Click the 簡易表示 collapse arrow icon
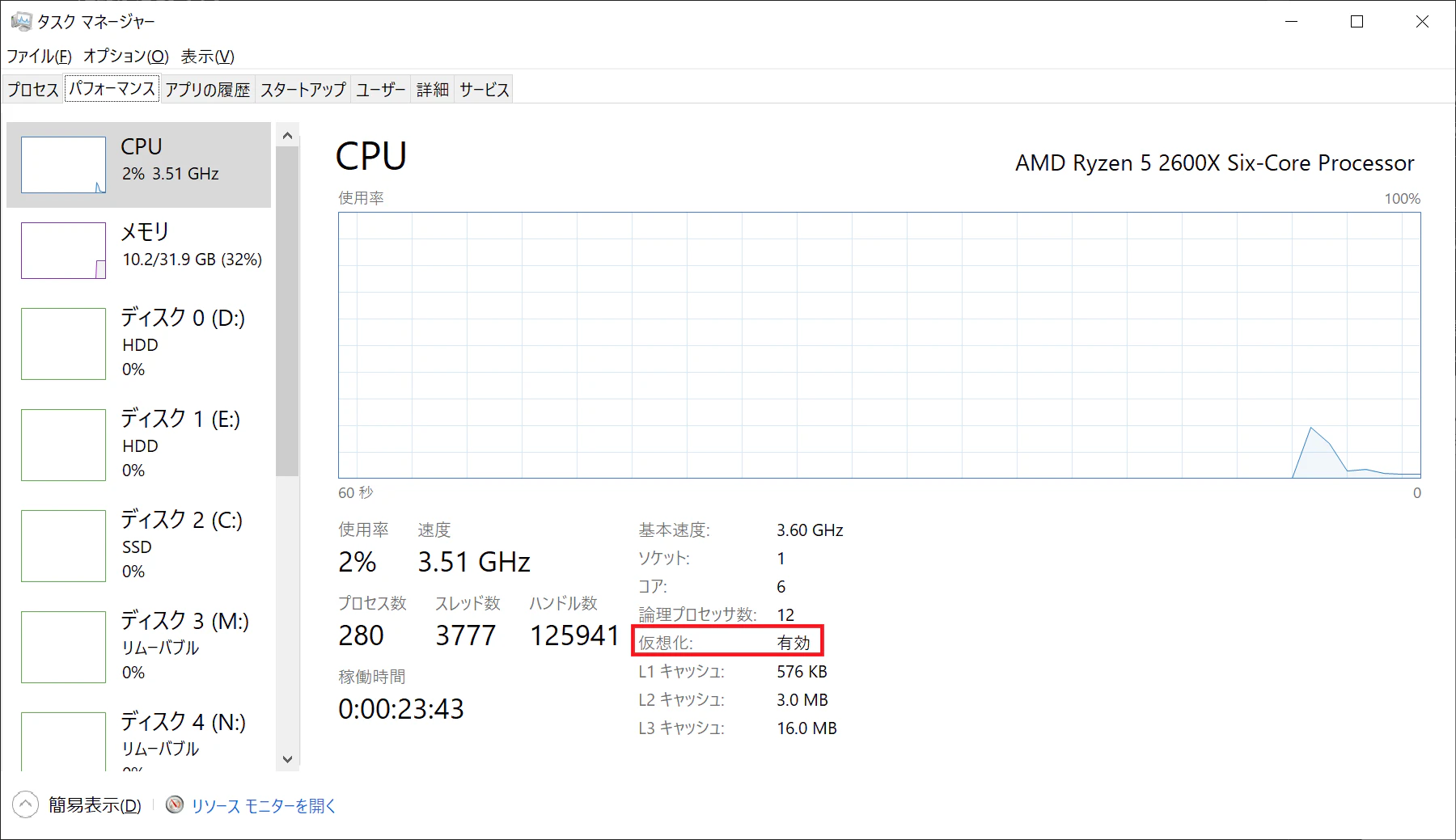This screenshot has width=1456, height=840. 26,804
